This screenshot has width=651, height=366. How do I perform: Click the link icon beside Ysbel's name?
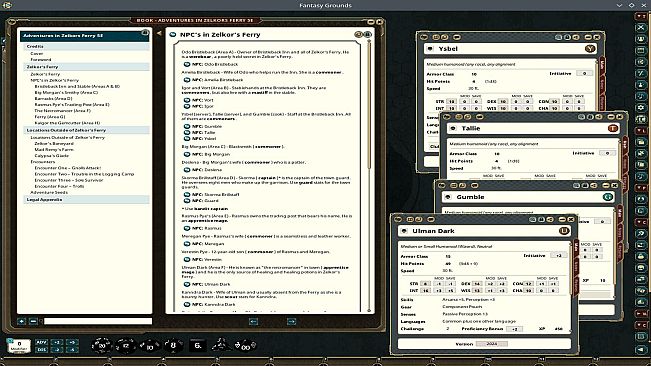430,49
